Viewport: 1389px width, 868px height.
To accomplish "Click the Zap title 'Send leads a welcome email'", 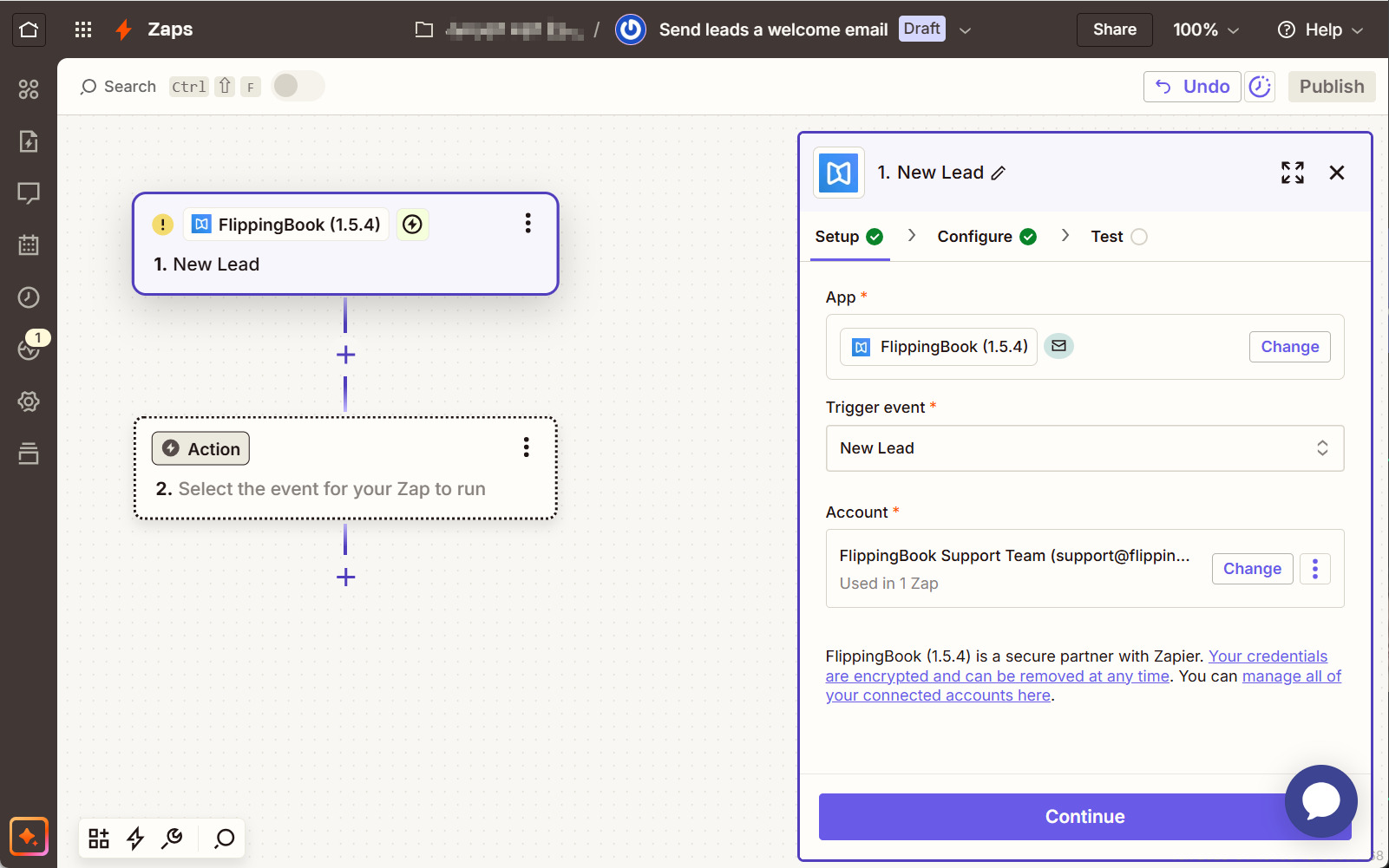I will pos(773,29).
